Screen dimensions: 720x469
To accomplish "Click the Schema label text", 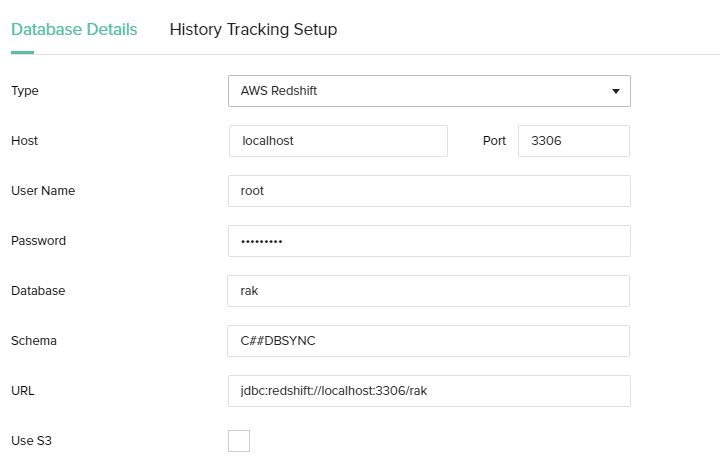I will point(34,341).
